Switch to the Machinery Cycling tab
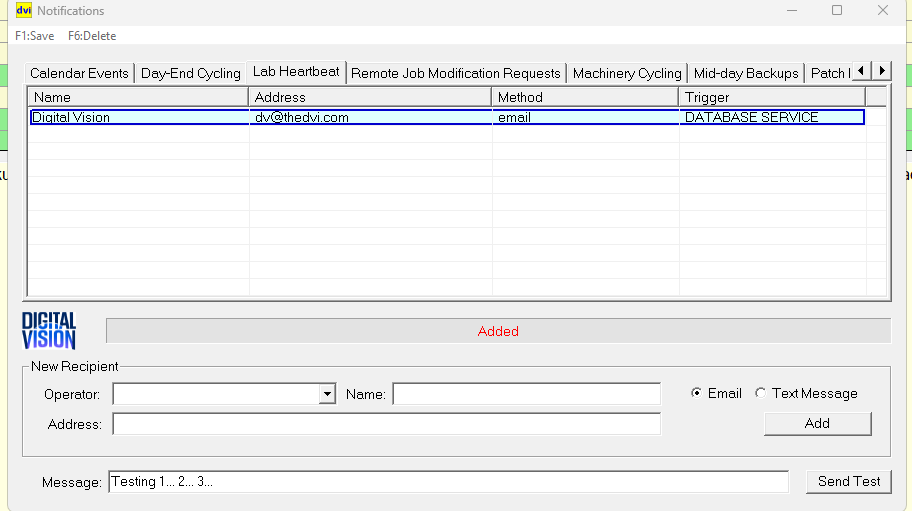 [x=626, y=73]
